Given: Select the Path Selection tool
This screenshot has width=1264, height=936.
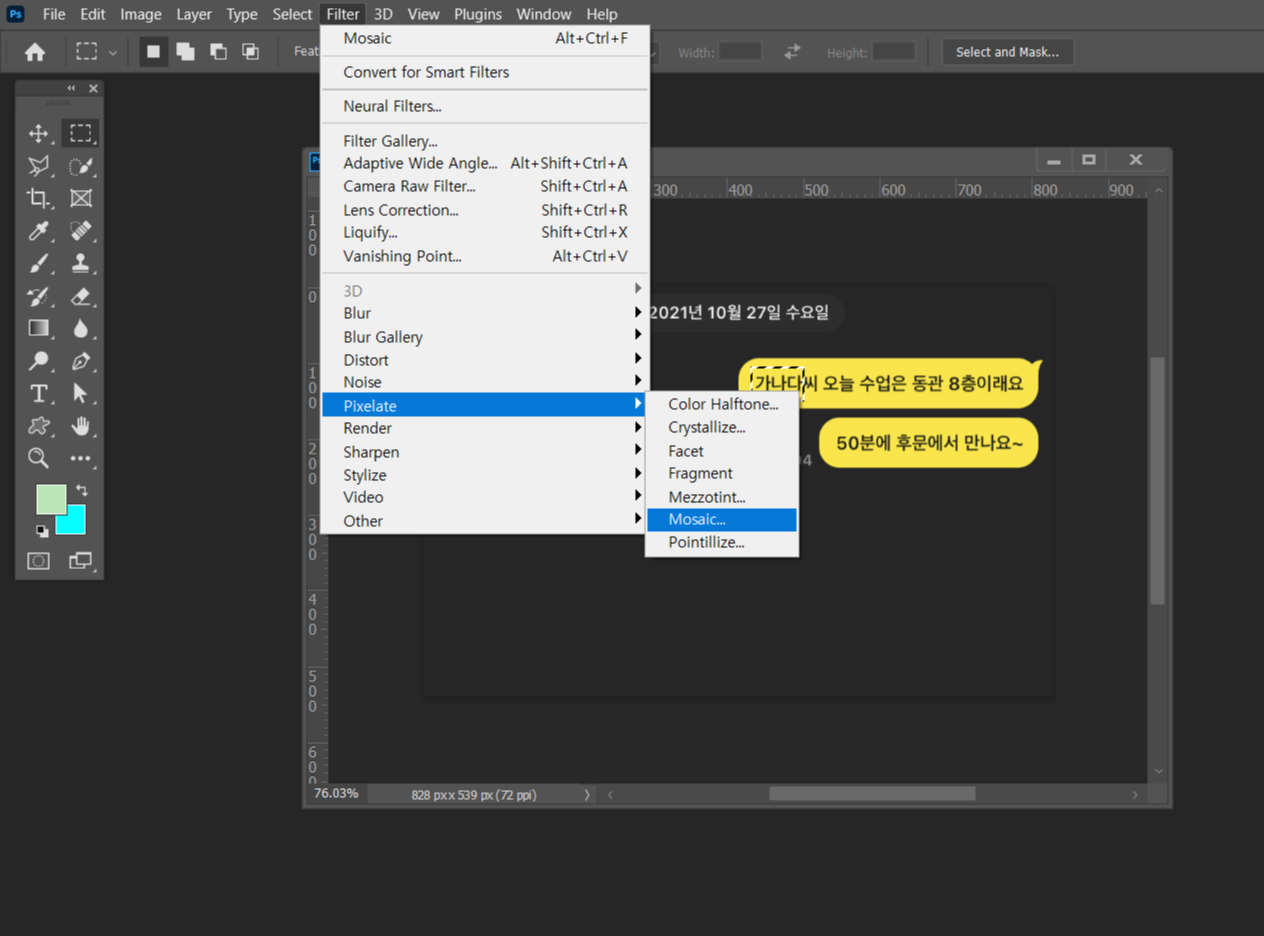Looking at the screenshot, I should [x=81, y=393].
